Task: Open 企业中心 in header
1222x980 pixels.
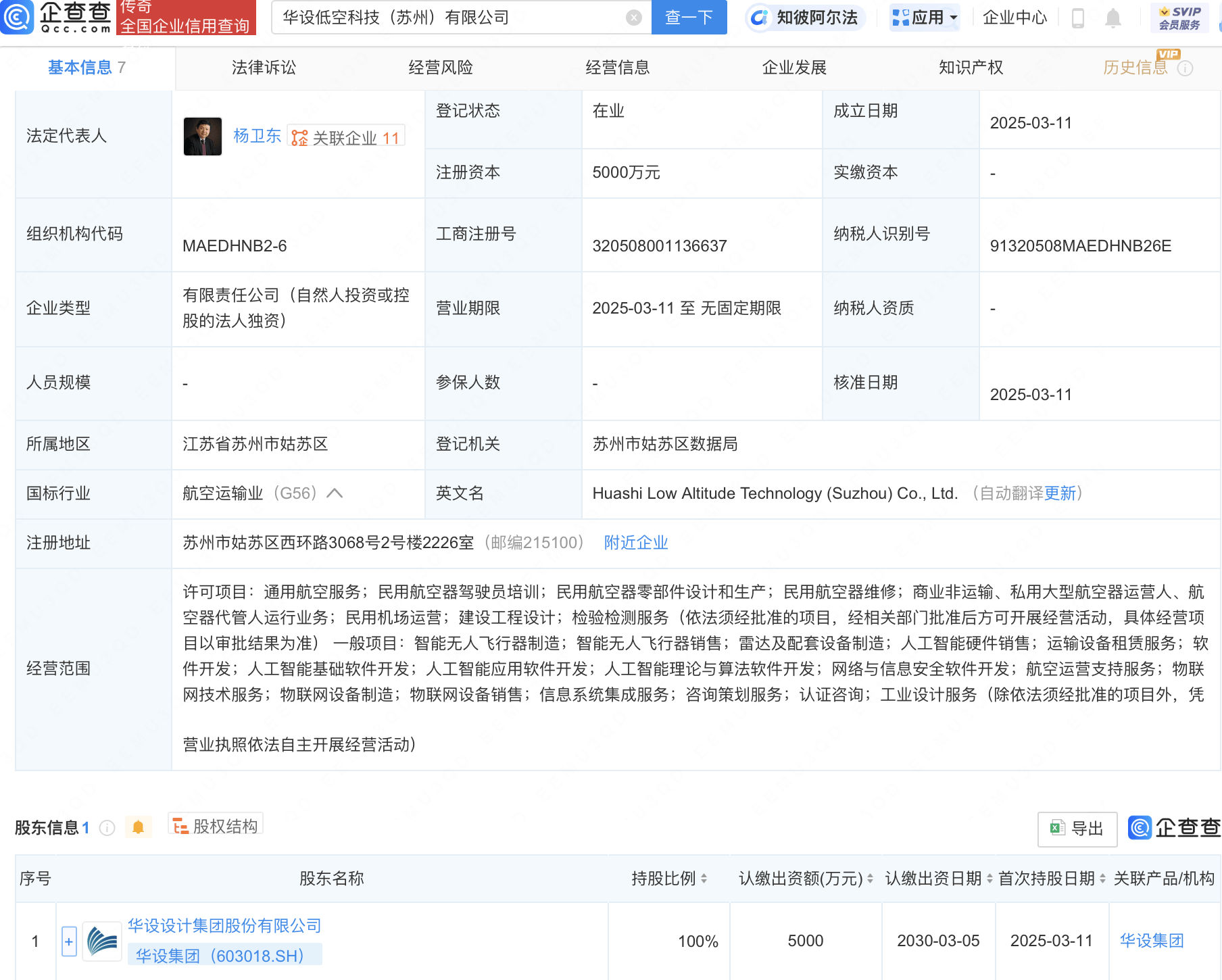Action: point(1015,18)
